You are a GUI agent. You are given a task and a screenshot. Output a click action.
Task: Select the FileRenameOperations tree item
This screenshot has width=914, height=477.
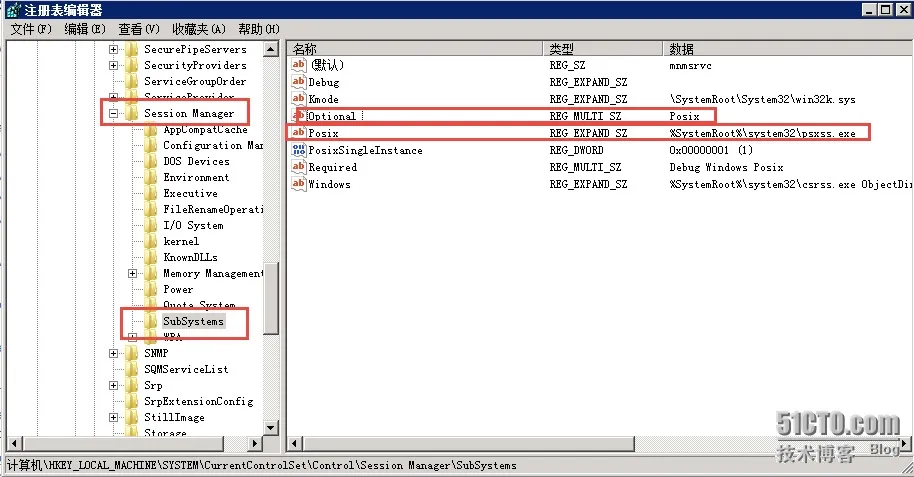point(213,209)
